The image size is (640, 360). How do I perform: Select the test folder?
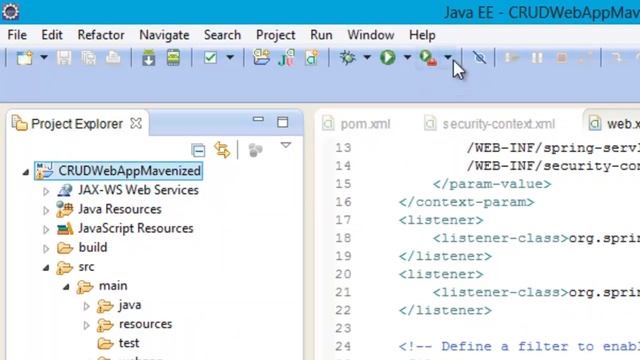click(x=129, y=343)
